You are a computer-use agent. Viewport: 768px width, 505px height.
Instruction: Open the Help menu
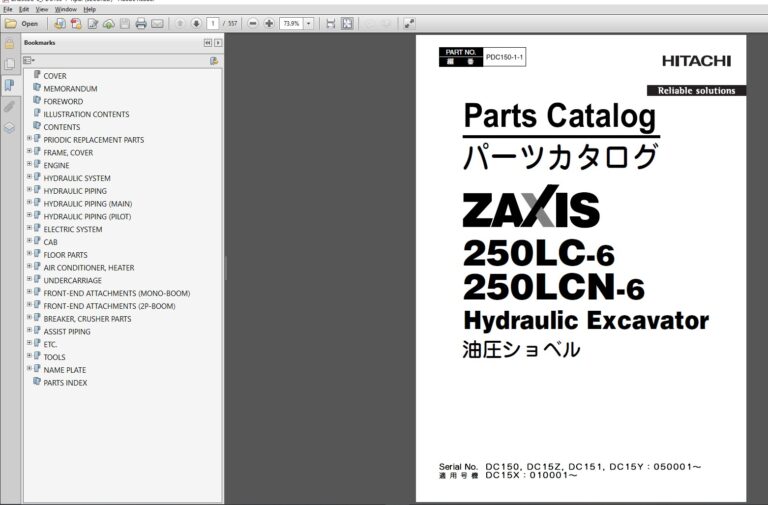click(x=90, y=9)
